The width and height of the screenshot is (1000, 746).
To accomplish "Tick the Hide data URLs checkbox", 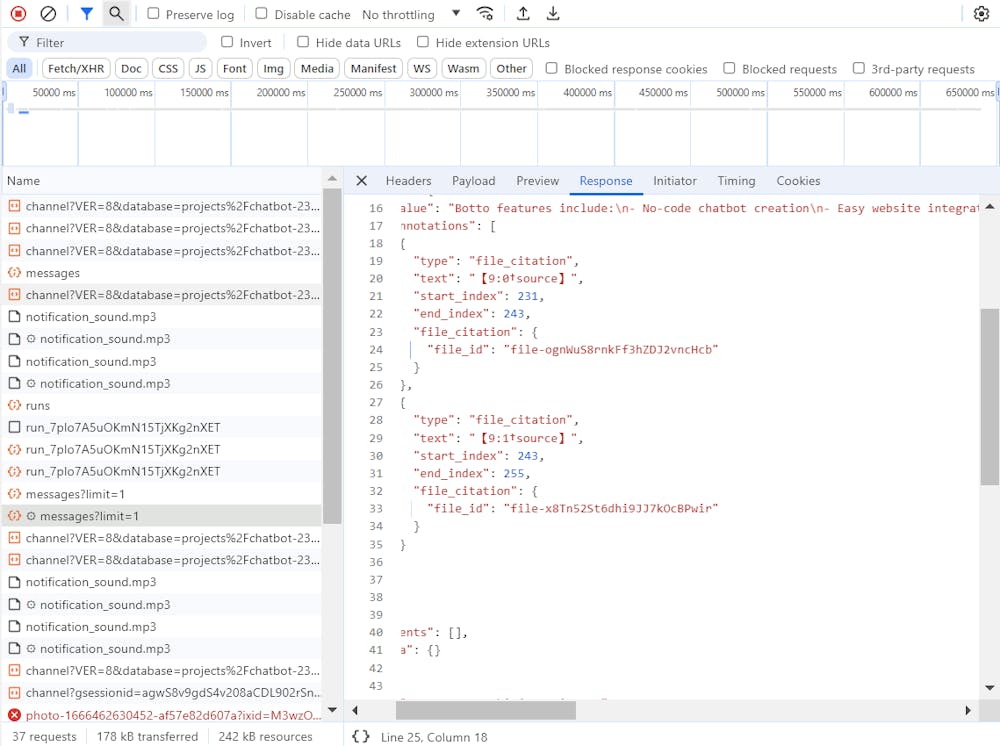I will pos(303,42).
